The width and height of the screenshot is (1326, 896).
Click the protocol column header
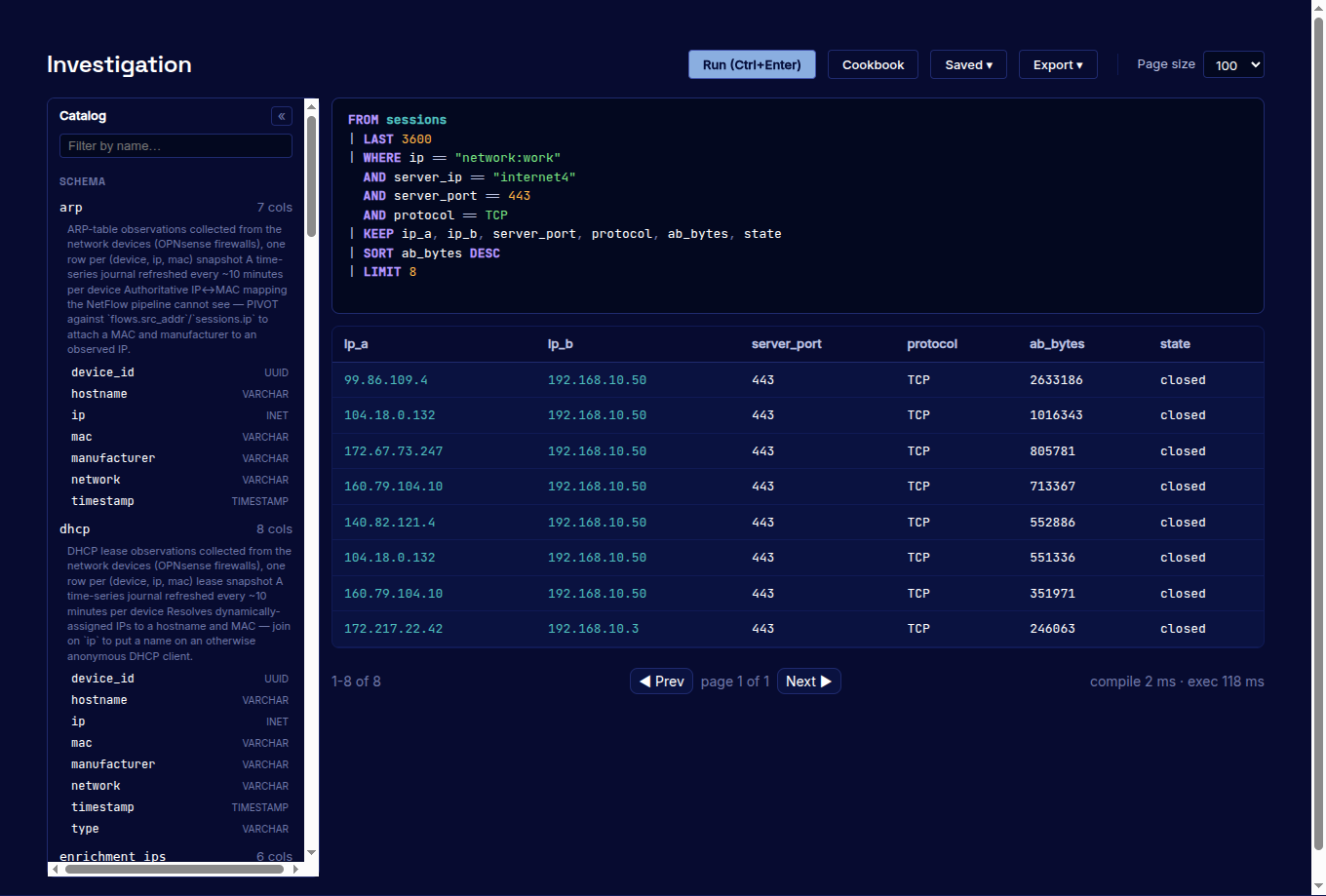pos(932,344)
